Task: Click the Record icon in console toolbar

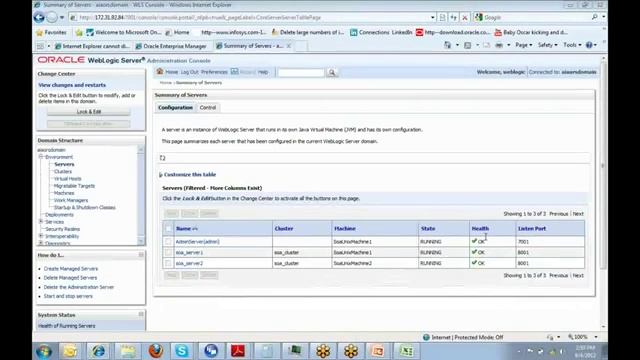Action: click(235, 71)
